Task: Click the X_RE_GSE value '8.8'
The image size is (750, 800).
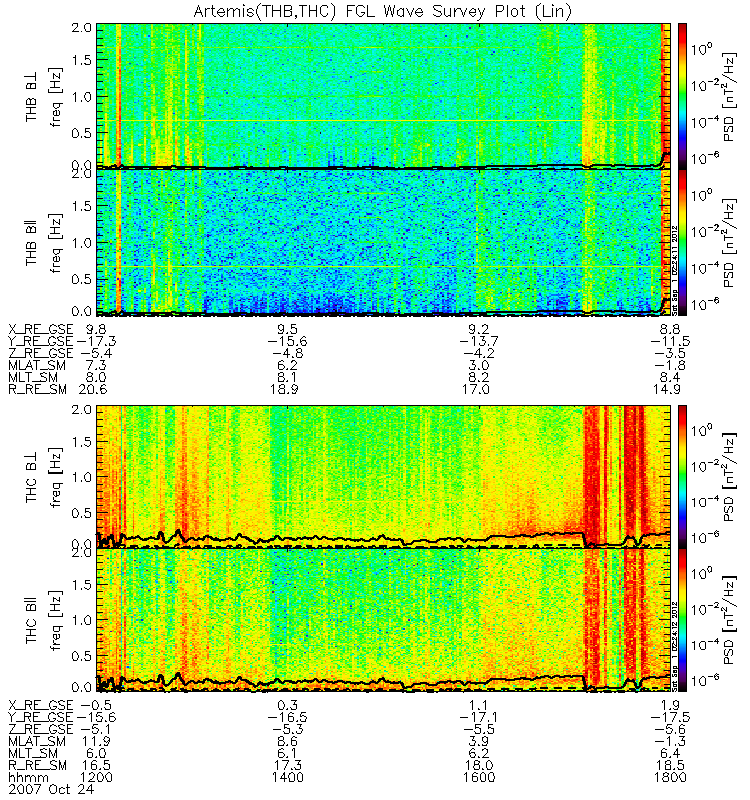Action: (670, 330)
